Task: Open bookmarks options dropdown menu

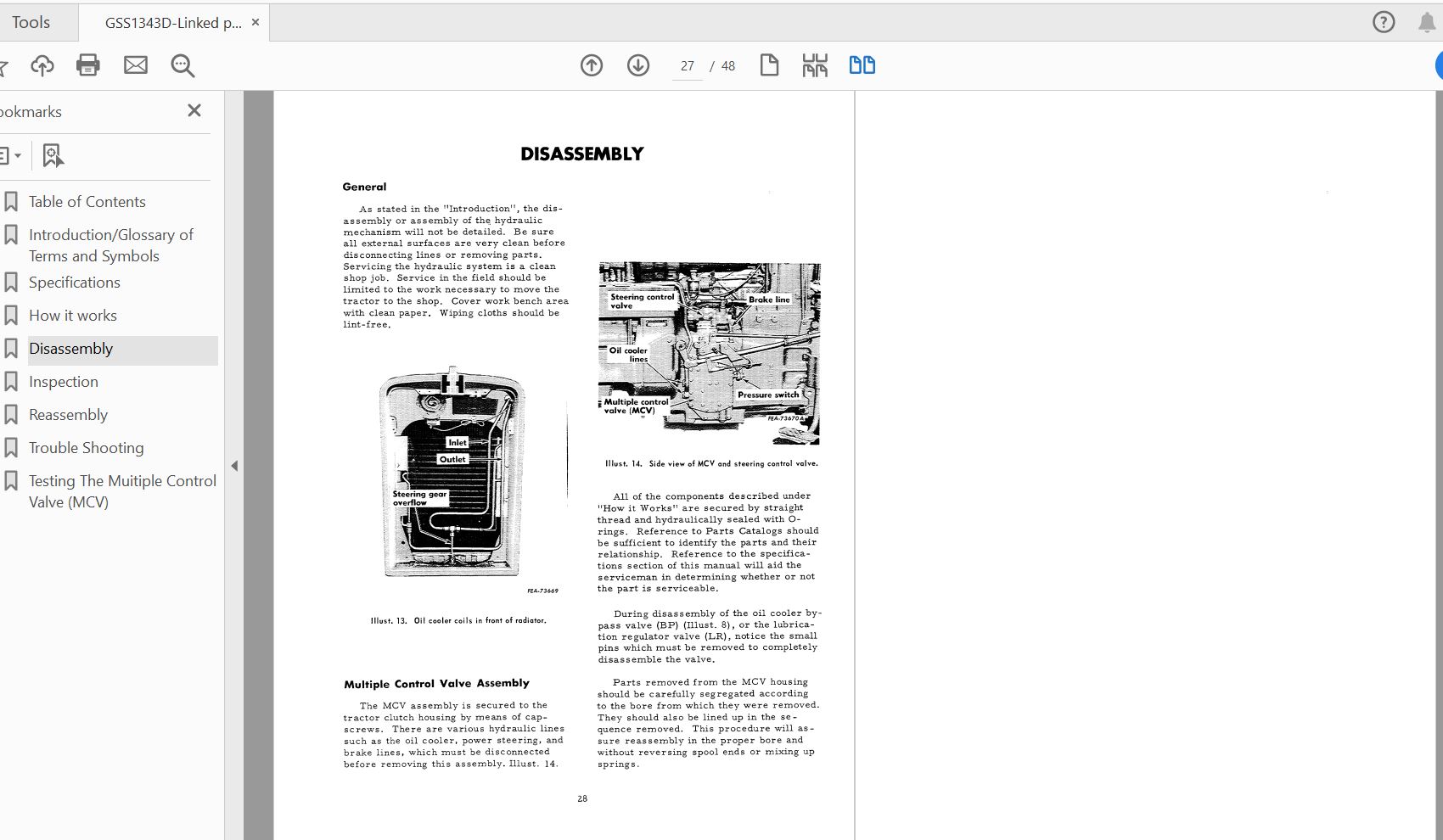Action: pos(10,155)
